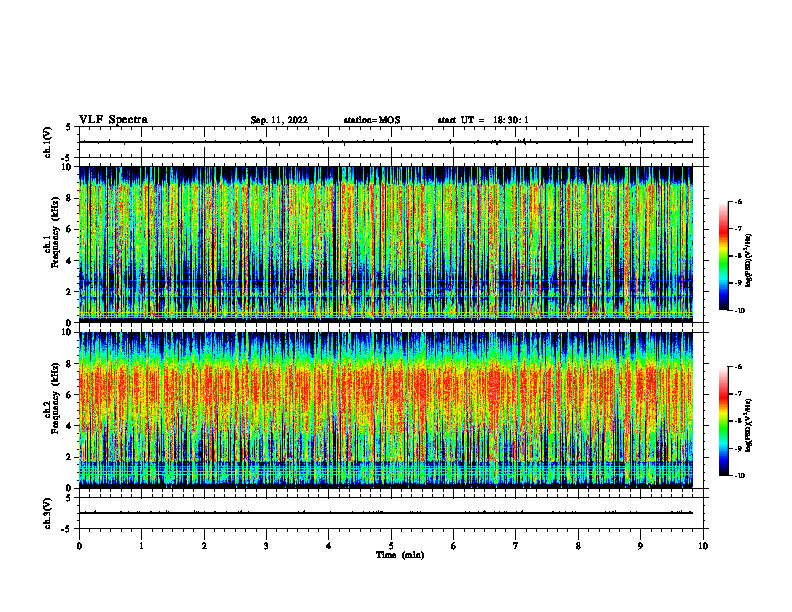Click tick label "5" on the time axis
Viewport: 792px width, 612px height.
[391, 546]
